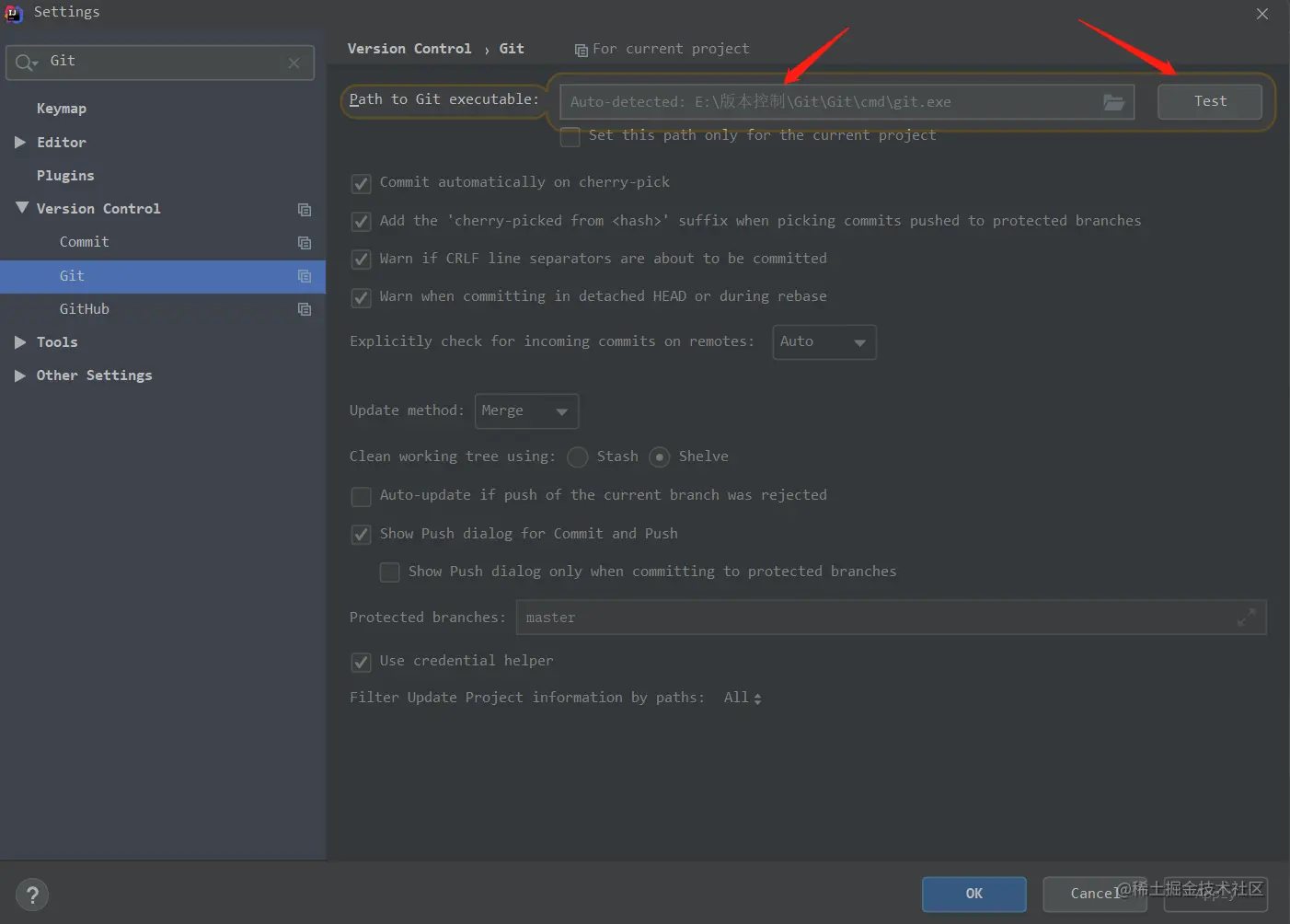Click the Cancel button

click(x=1094, y=894)
